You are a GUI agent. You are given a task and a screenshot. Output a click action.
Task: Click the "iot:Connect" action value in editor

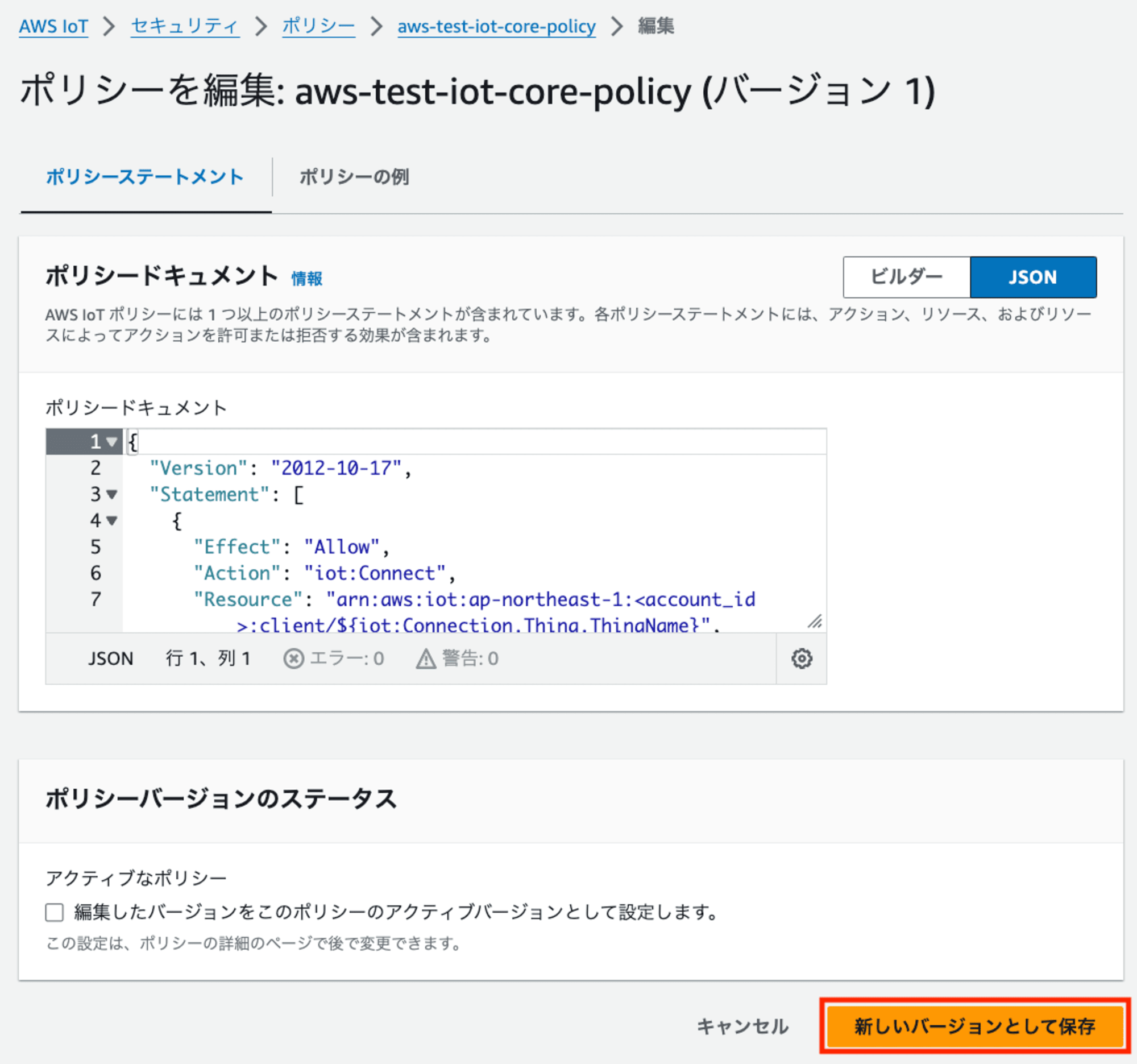[375, 573]
